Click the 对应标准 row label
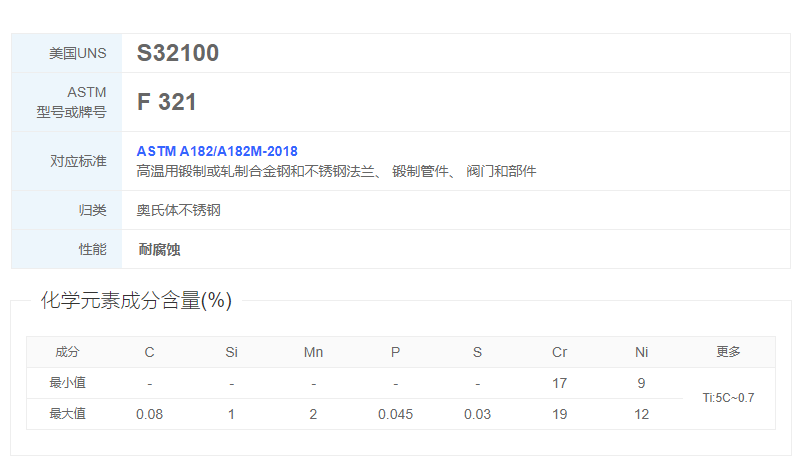 point(78,161)
